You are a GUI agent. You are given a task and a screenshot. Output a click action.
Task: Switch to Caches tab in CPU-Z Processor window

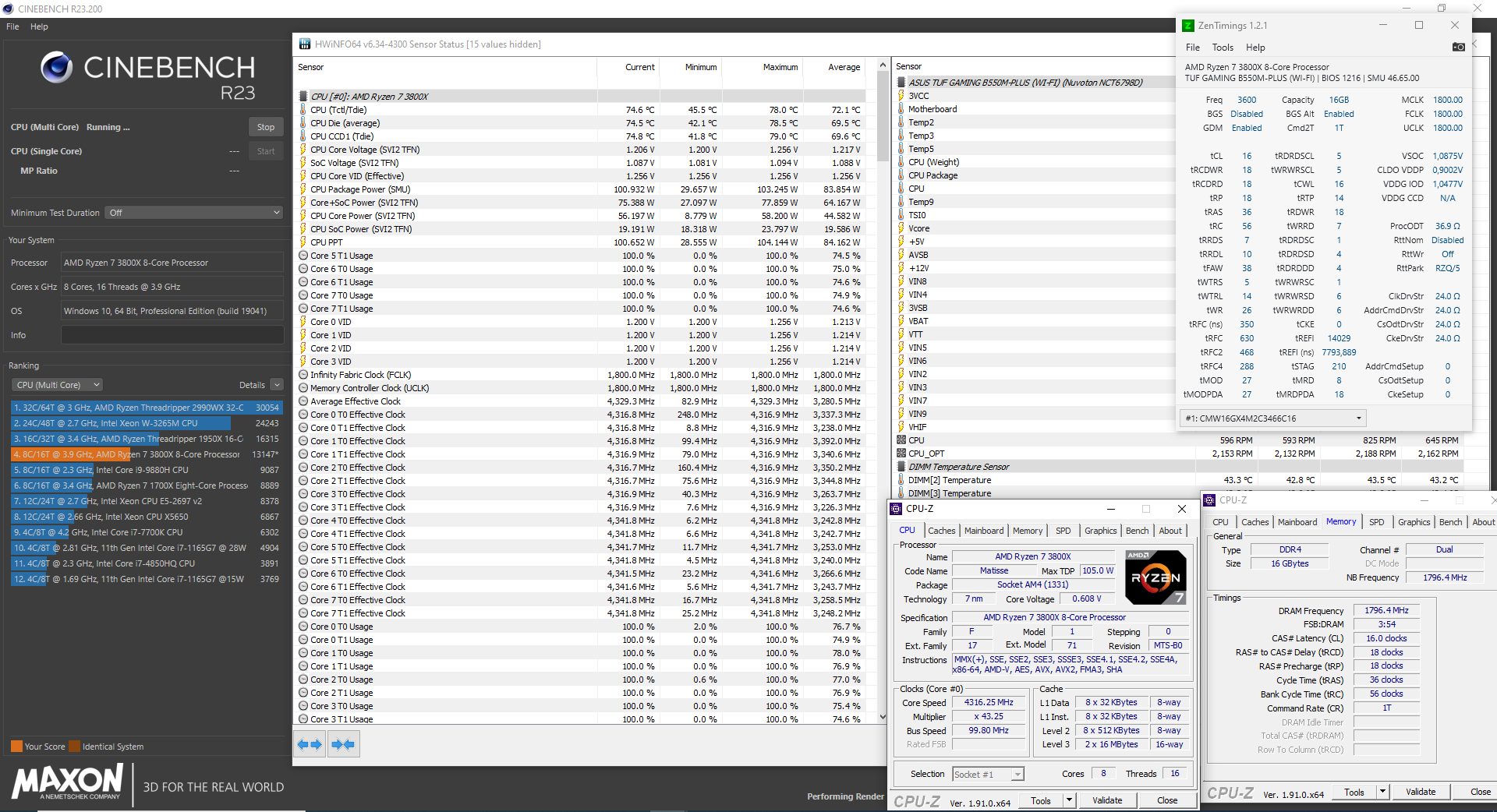(941, 531)
